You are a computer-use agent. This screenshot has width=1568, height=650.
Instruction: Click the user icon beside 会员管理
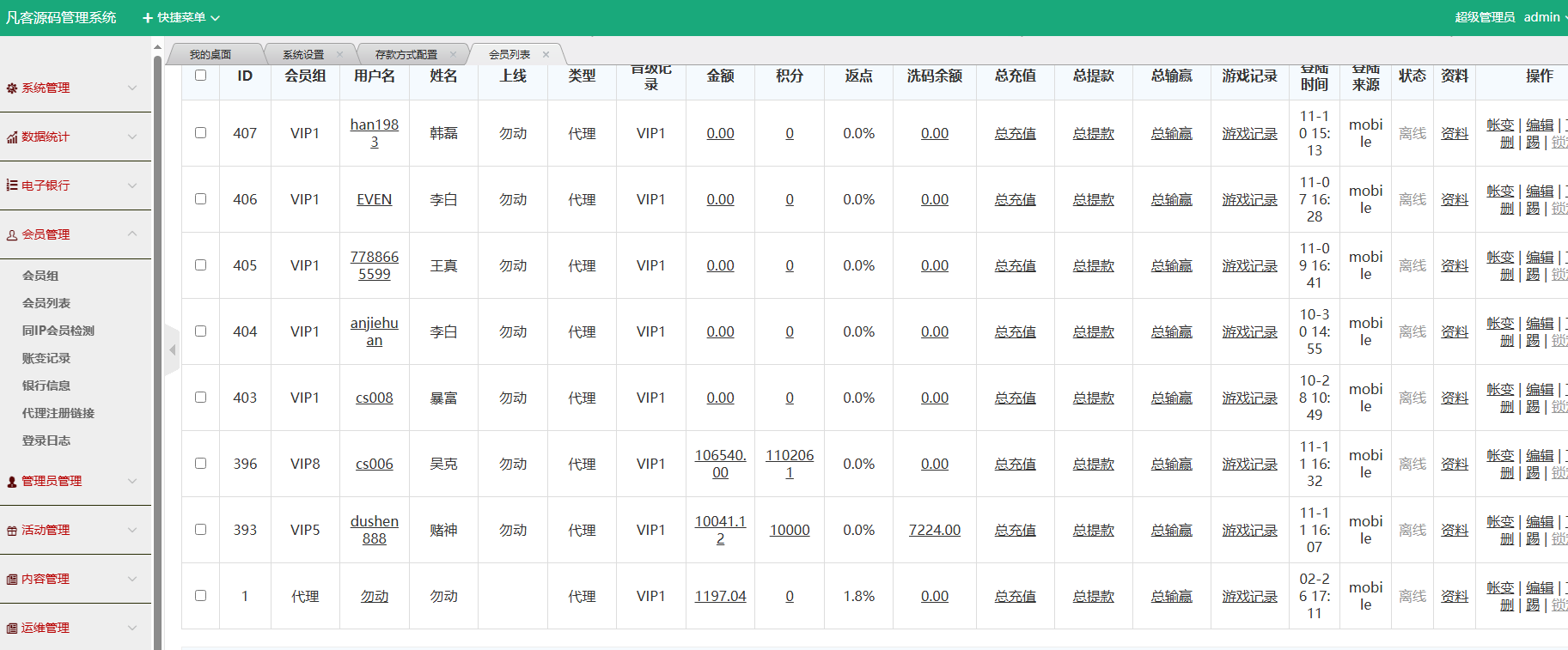12,235
